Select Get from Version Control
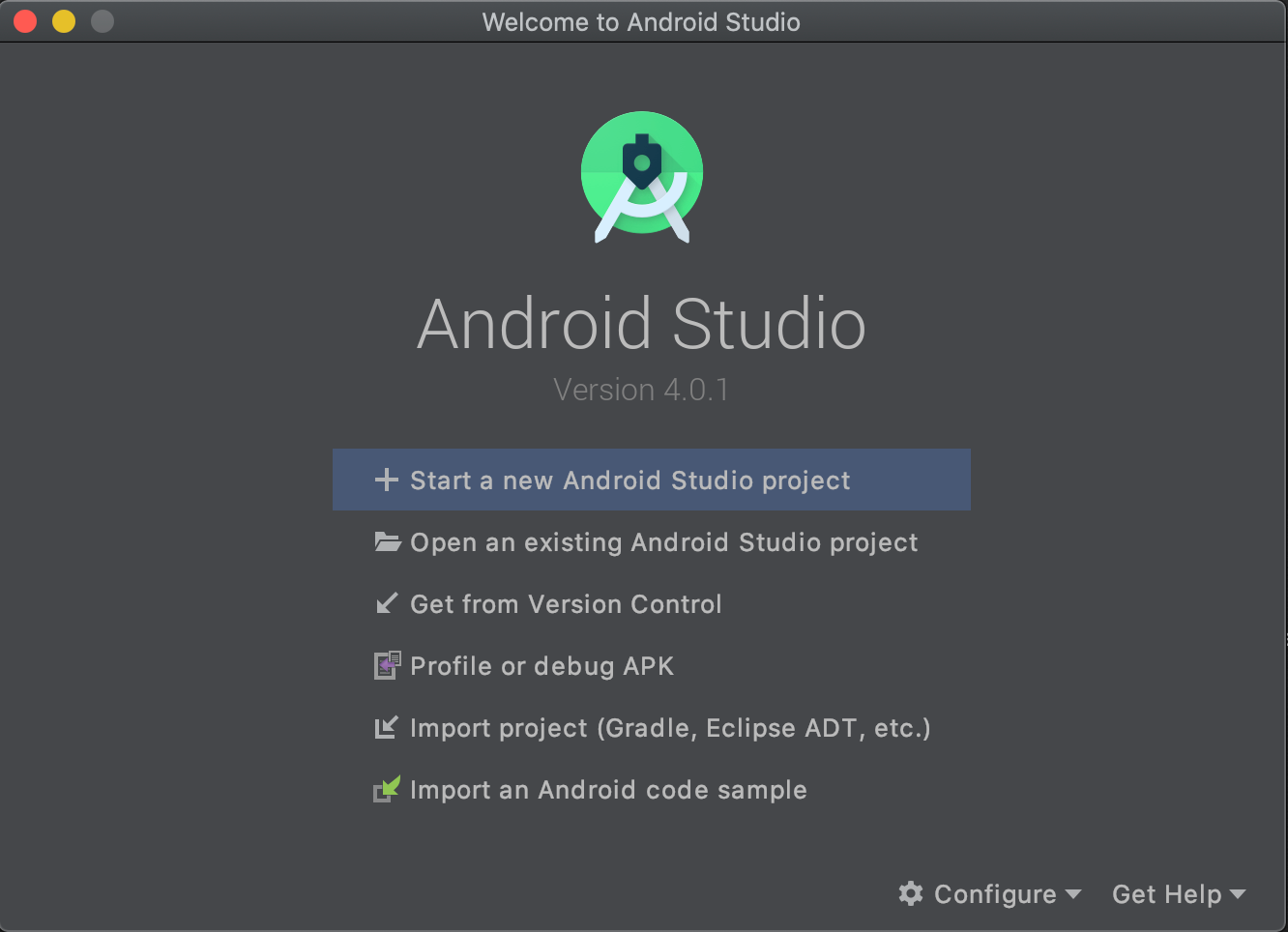 [652, 603]
